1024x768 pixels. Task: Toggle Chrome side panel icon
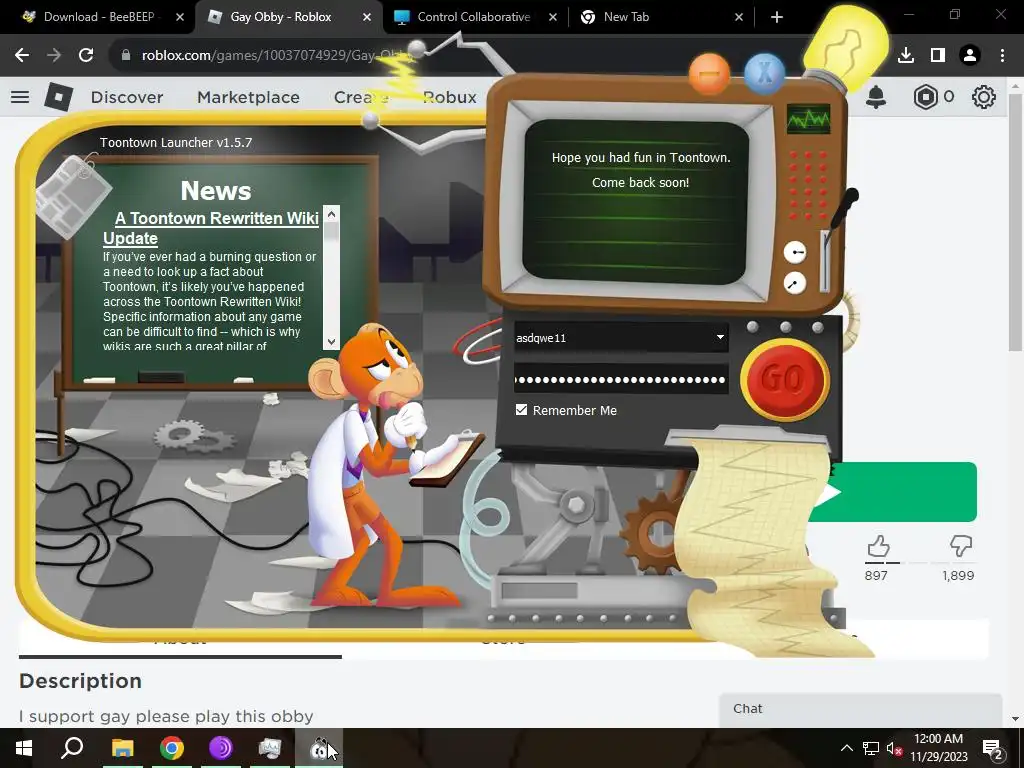[x=938, y=56]
